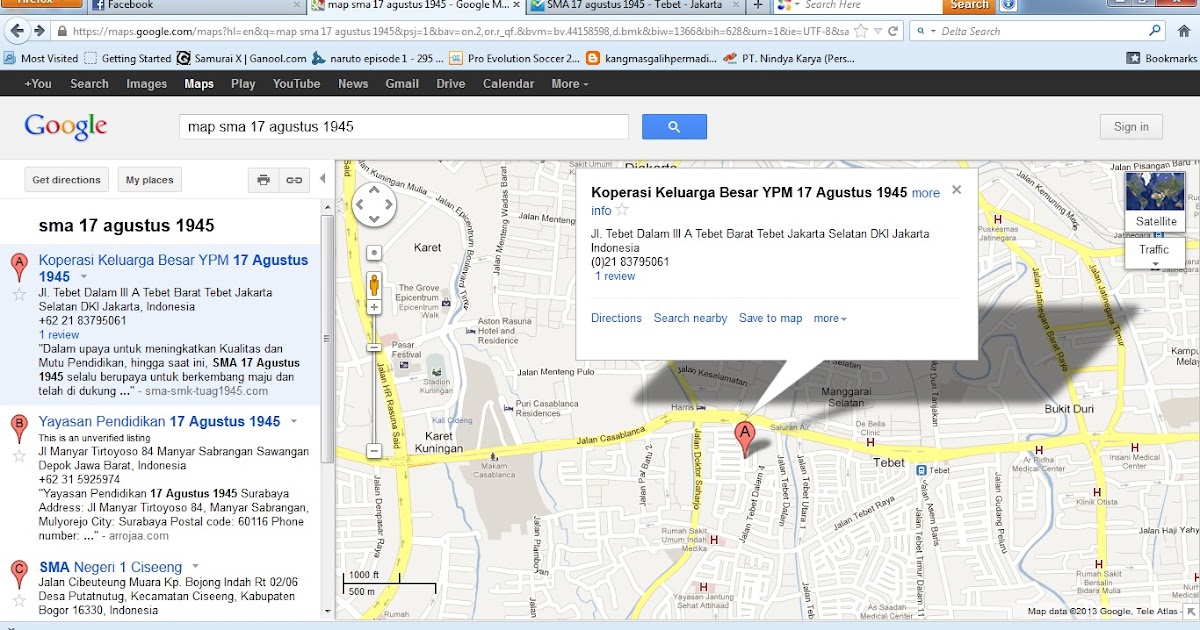Click the Google Maps search input field
This screenshot has height=630, width=1200.
pyautogui.click(x=404, y=127)
